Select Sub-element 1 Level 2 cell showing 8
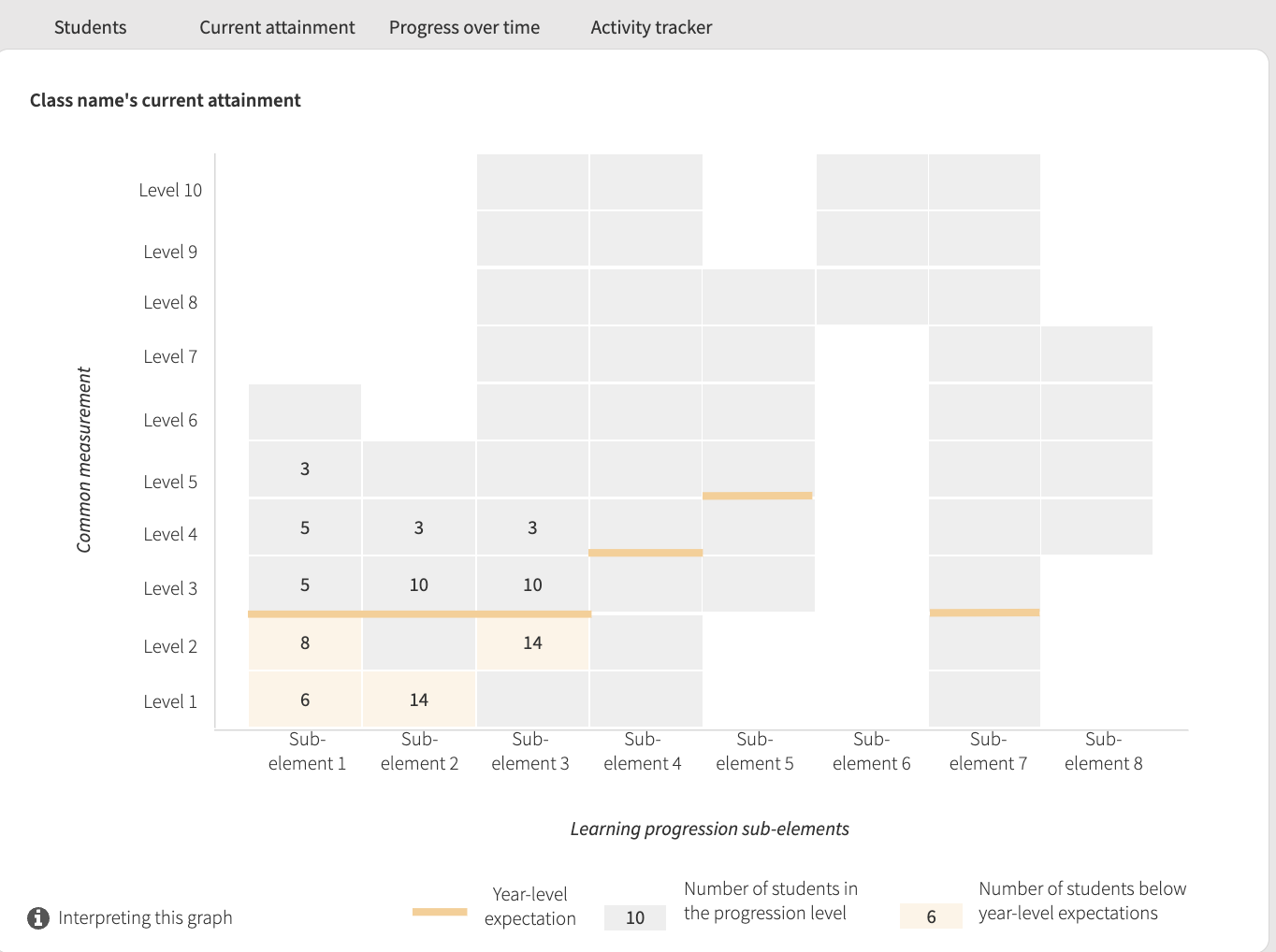This screenshot has width=1276, height=952. tap(305, 643)
